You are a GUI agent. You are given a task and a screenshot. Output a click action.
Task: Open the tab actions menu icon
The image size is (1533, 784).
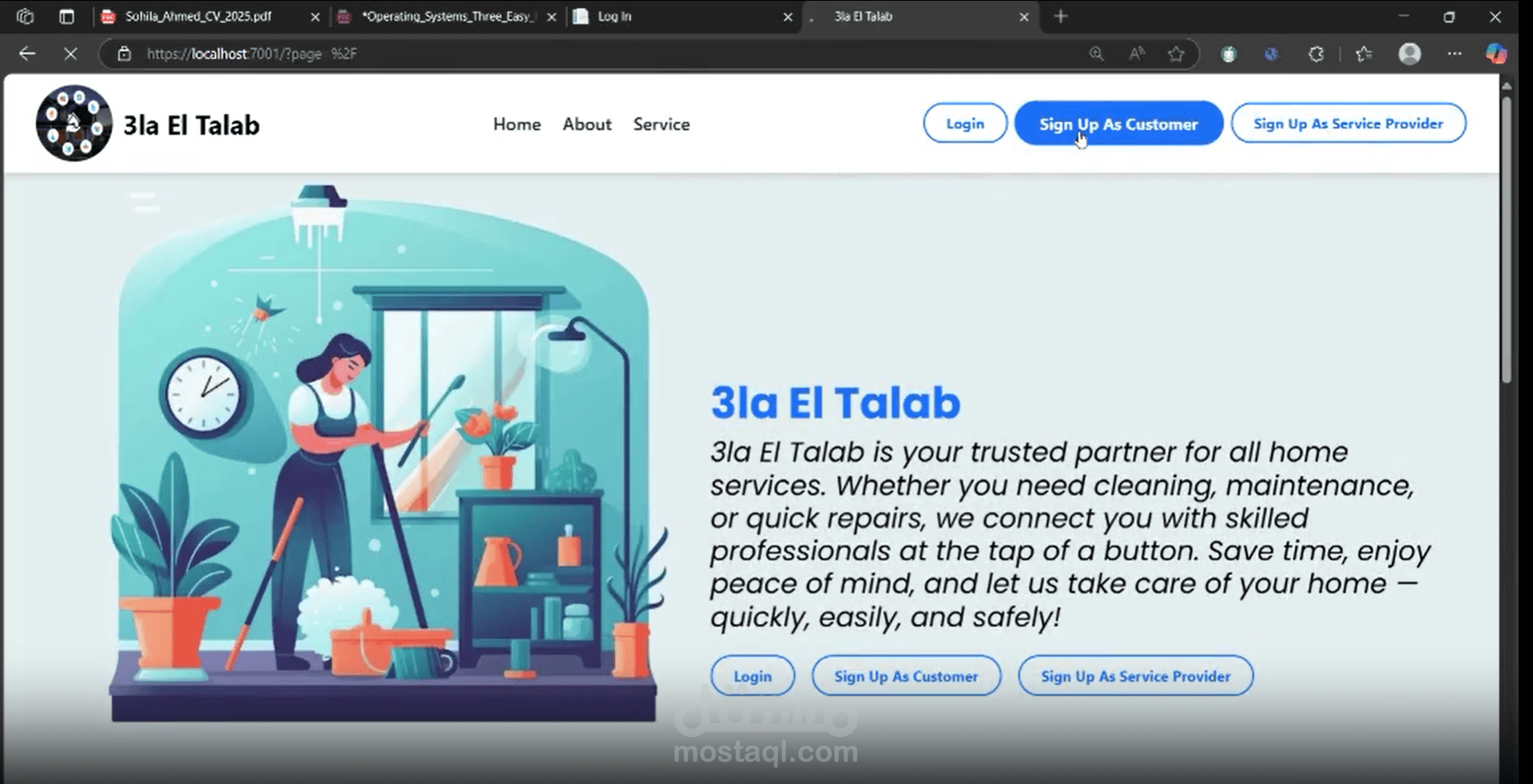(25, 16)
